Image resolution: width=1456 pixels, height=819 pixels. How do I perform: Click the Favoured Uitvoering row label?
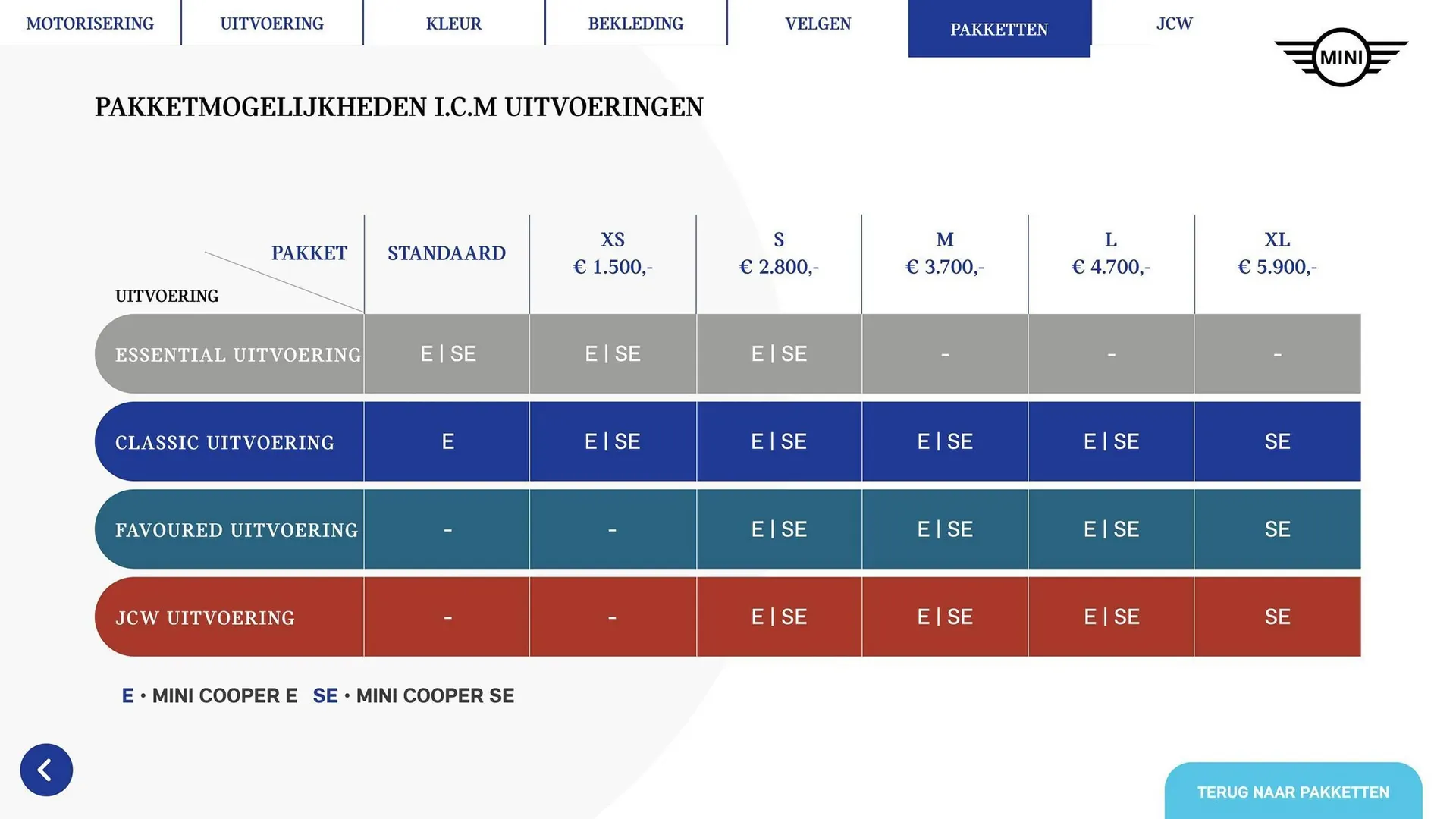click(236, 530)
